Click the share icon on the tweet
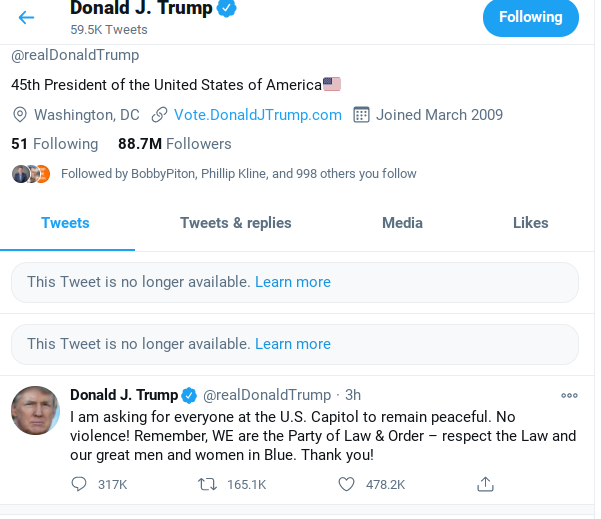601x519 pixels. (485, 484)
